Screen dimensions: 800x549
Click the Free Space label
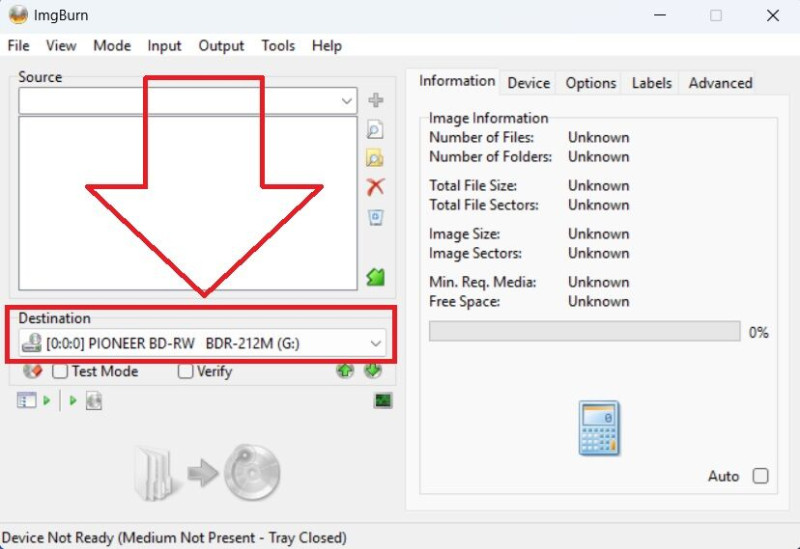(x=464, y=302)
